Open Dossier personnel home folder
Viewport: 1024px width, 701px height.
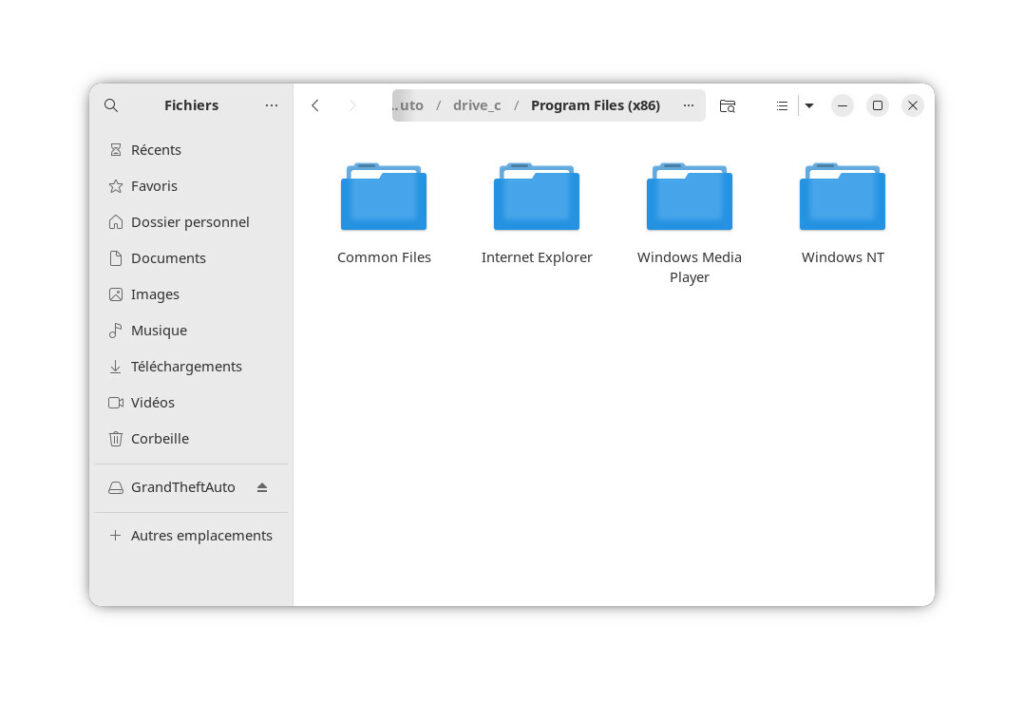pyautogui.click(x=190, y=222)
